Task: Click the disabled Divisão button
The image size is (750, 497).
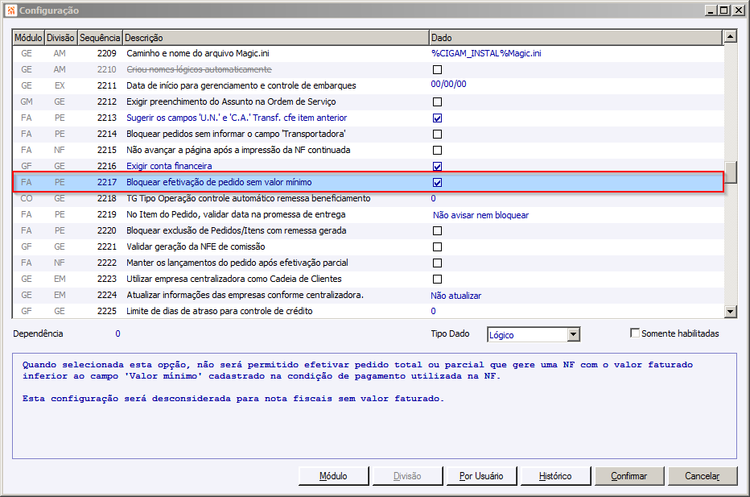Action: tap(408, 476)
